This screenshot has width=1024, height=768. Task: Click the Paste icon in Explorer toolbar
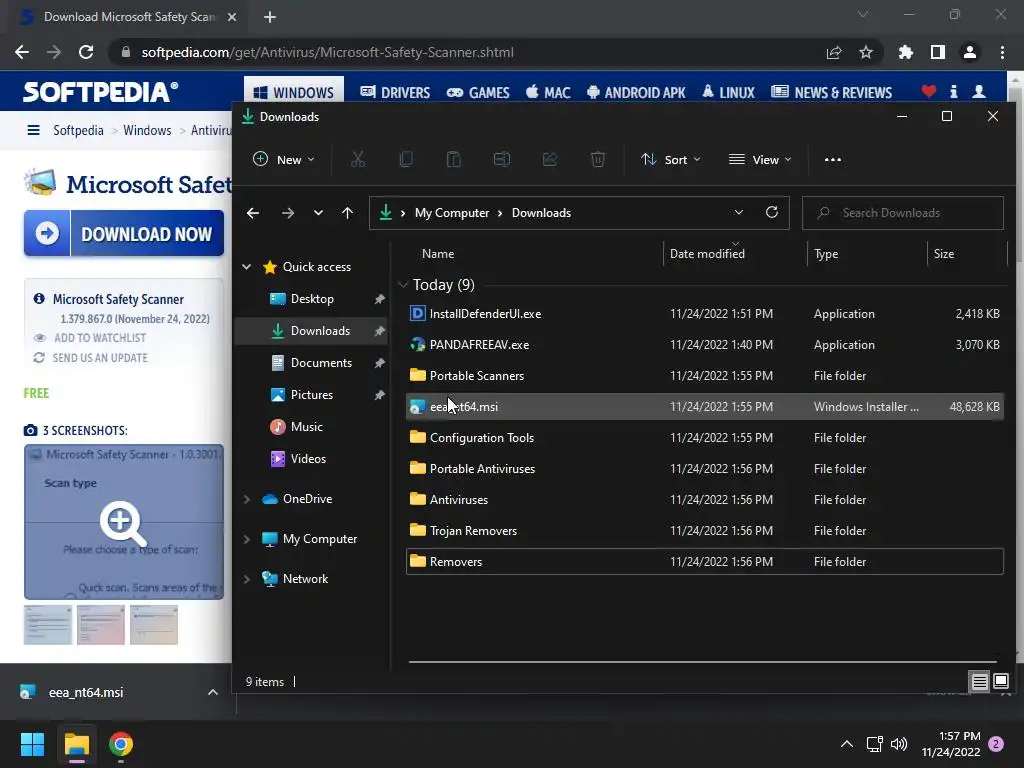click(x=454, y=159)
